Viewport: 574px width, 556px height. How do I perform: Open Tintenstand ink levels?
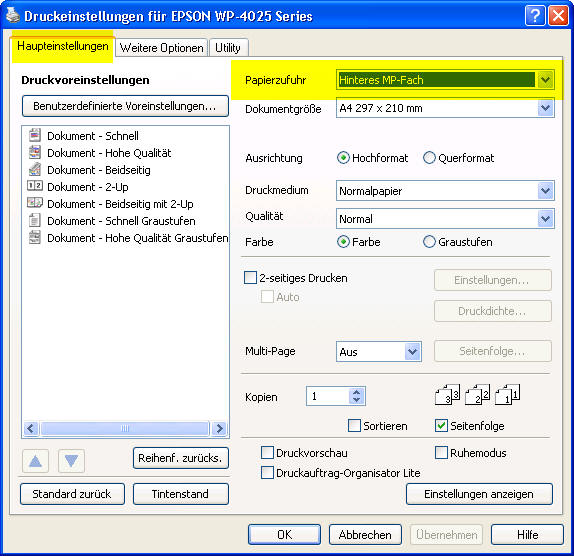180,494
